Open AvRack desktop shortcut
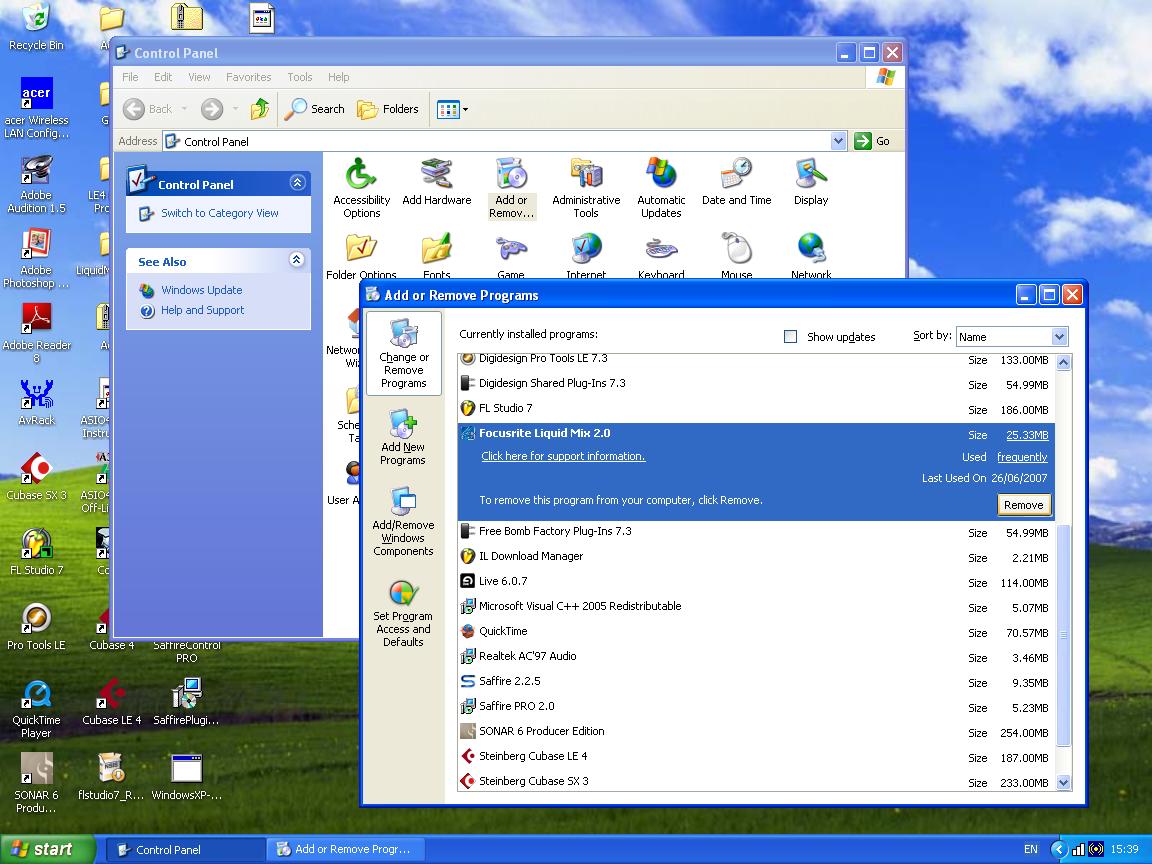Viewport: 1152px width, 864px height. (36, 403)
